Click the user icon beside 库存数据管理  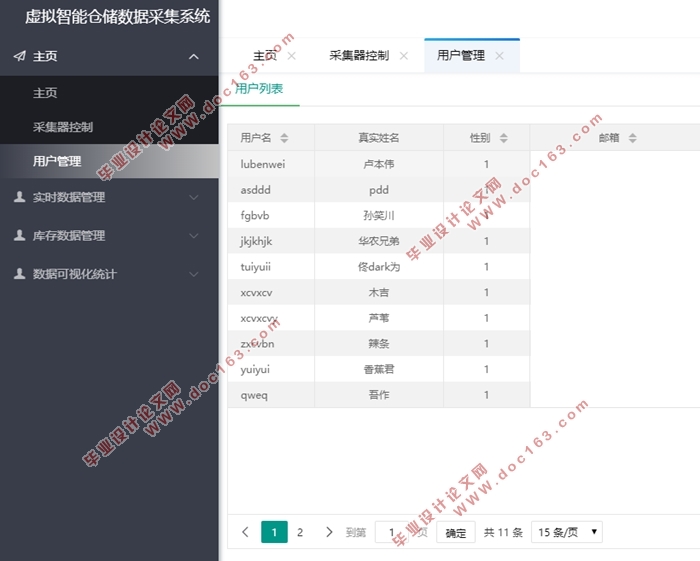point(19,235)
